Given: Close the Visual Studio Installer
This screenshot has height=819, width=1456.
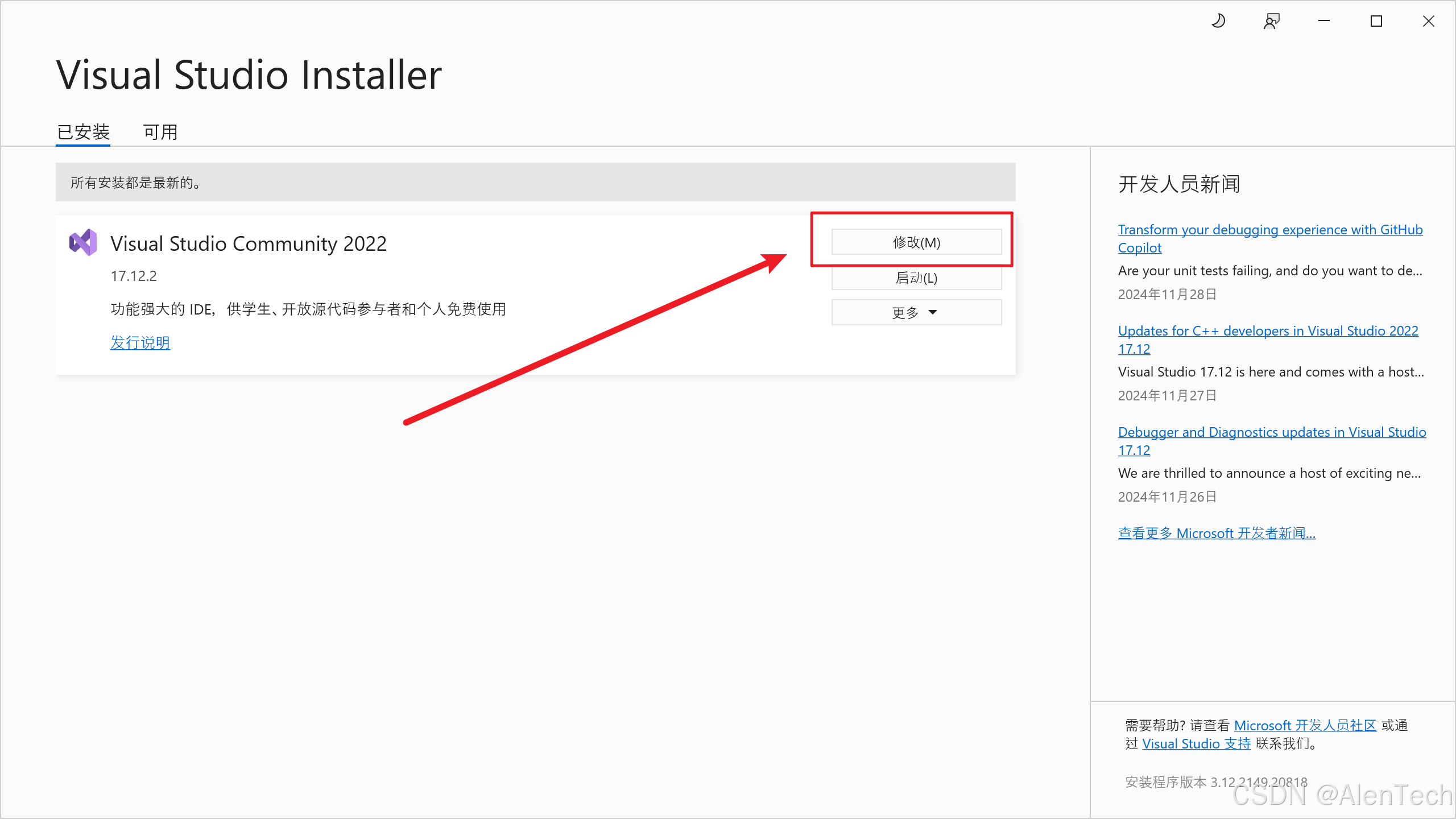Looking at the screenshot, I should click(x=1429, y=22).
